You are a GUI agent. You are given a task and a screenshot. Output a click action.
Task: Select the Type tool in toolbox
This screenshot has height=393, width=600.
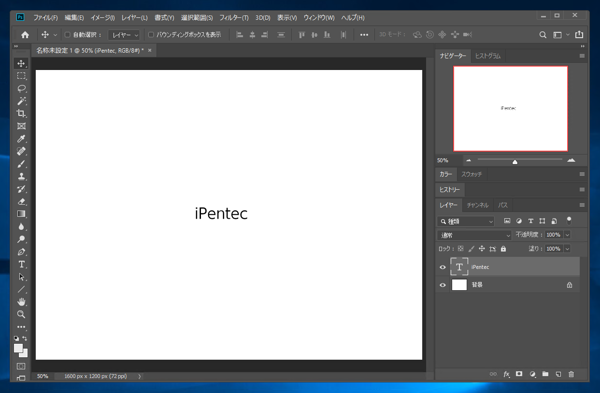click(x=21, y=264)
